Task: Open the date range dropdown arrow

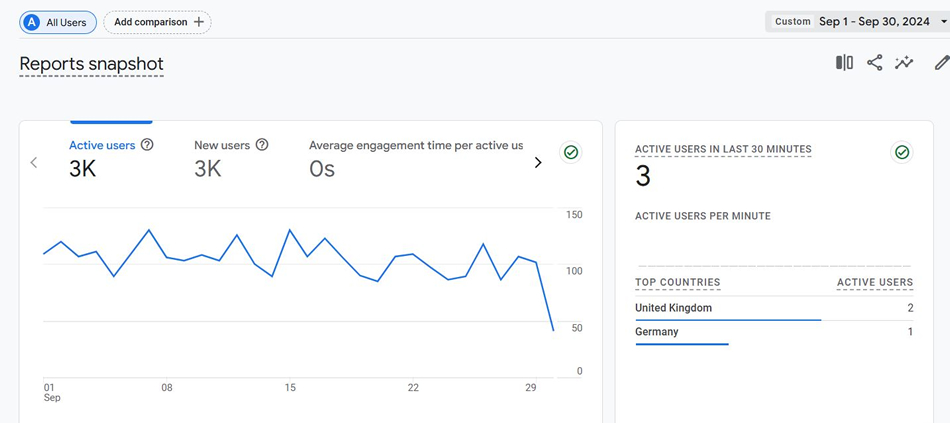Action: [943, 22]
